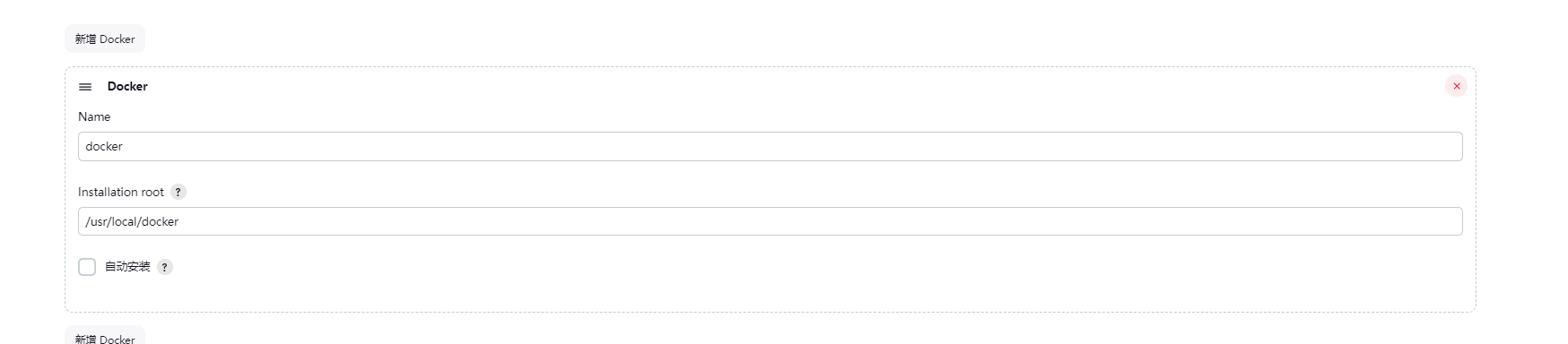Image resolution: width=1568 pixels, height=344 pixels.
Task: Place cursor in the 'docker' text value
Action: [104, 146]
